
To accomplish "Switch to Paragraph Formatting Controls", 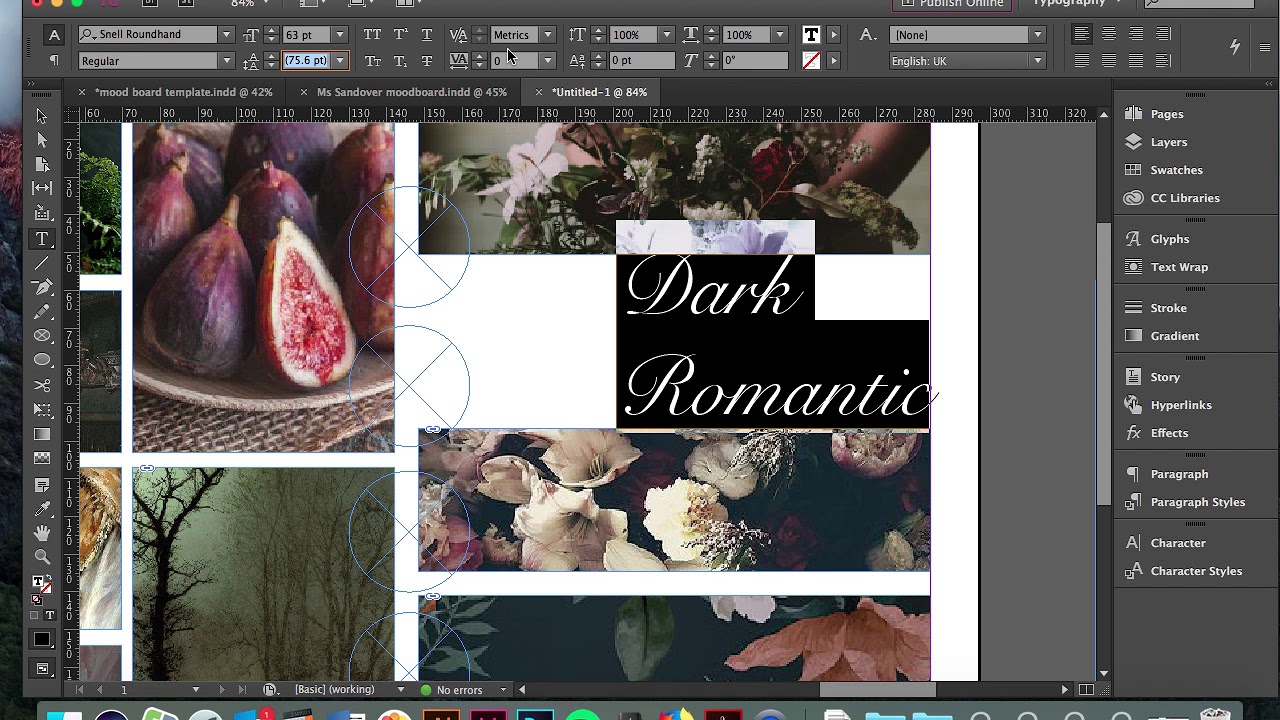I will pyautogui.click(x=54, y=61).
